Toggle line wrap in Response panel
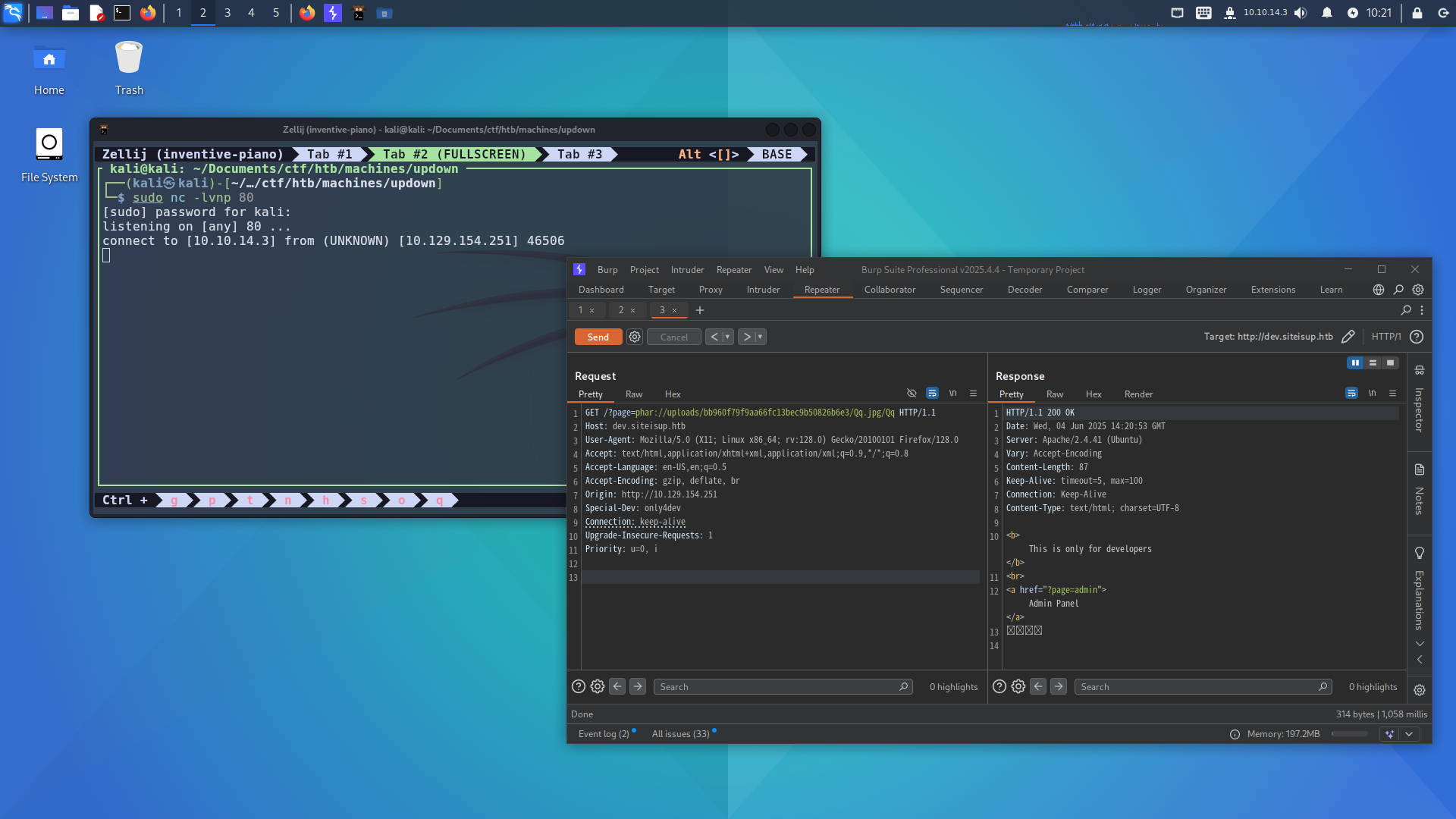This screenshot has width=1456, height=819. 1351,393
